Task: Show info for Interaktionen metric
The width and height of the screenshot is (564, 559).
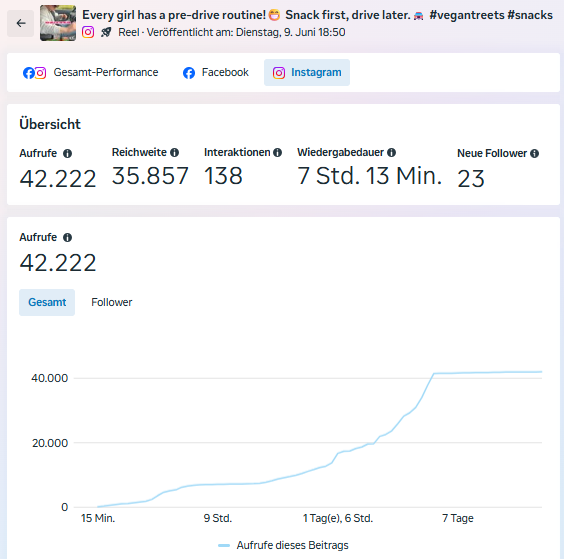Action: click(x=277, y=153)
